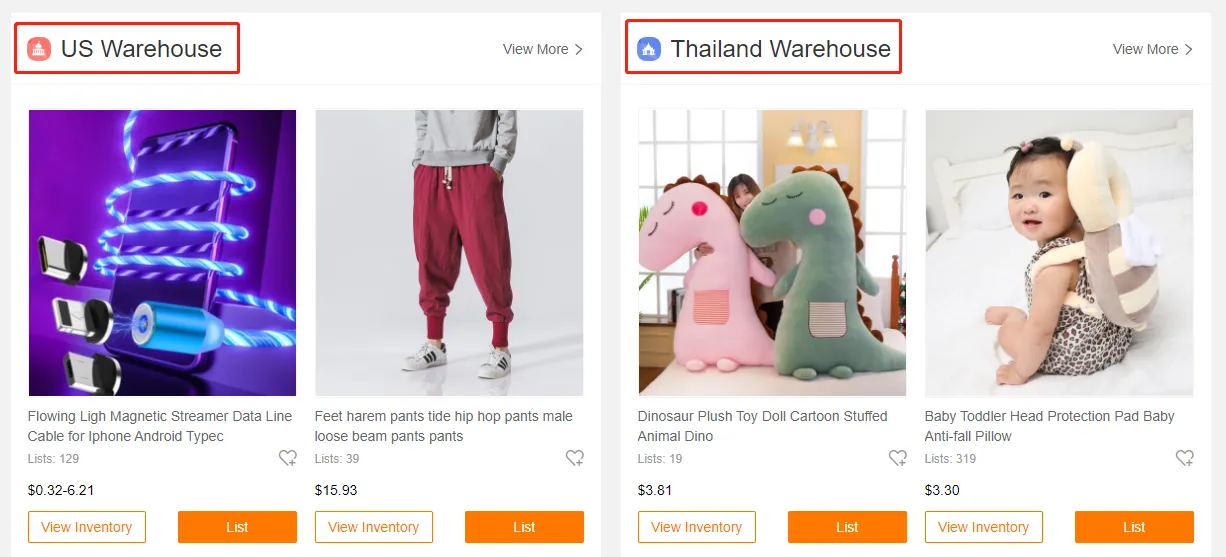Add magnetic data cable to wishlist

(287, 458)
